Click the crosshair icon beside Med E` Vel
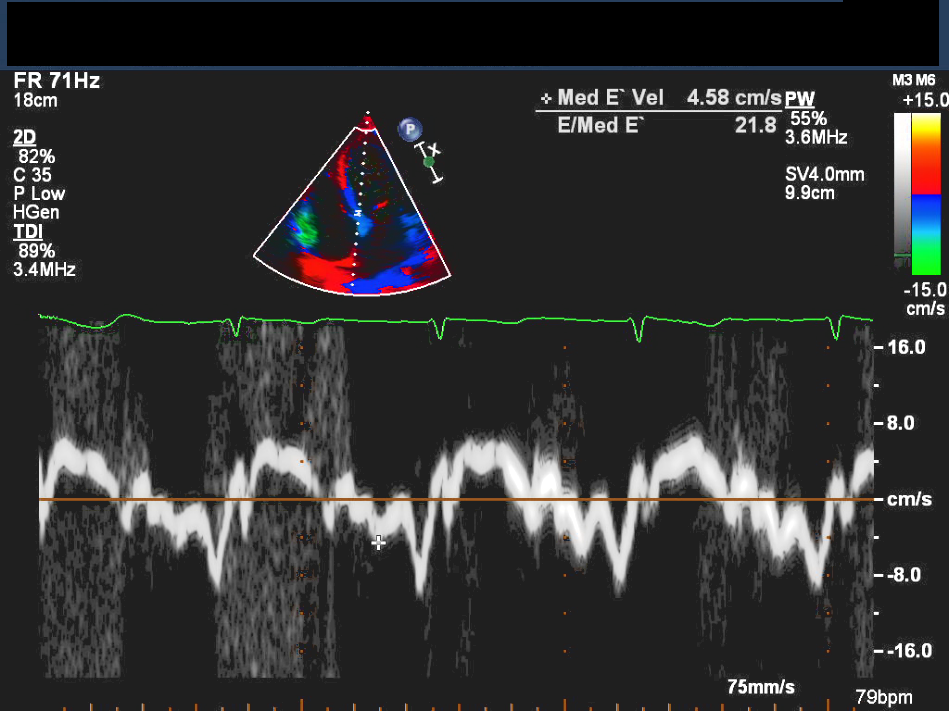The height and width of the screenshot is (711, 949). 545,99
